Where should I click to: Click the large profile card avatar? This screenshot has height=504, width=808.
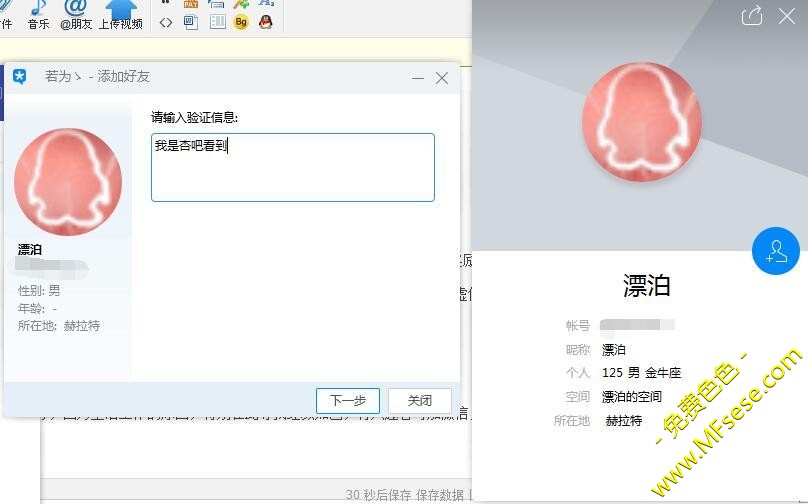641,122
